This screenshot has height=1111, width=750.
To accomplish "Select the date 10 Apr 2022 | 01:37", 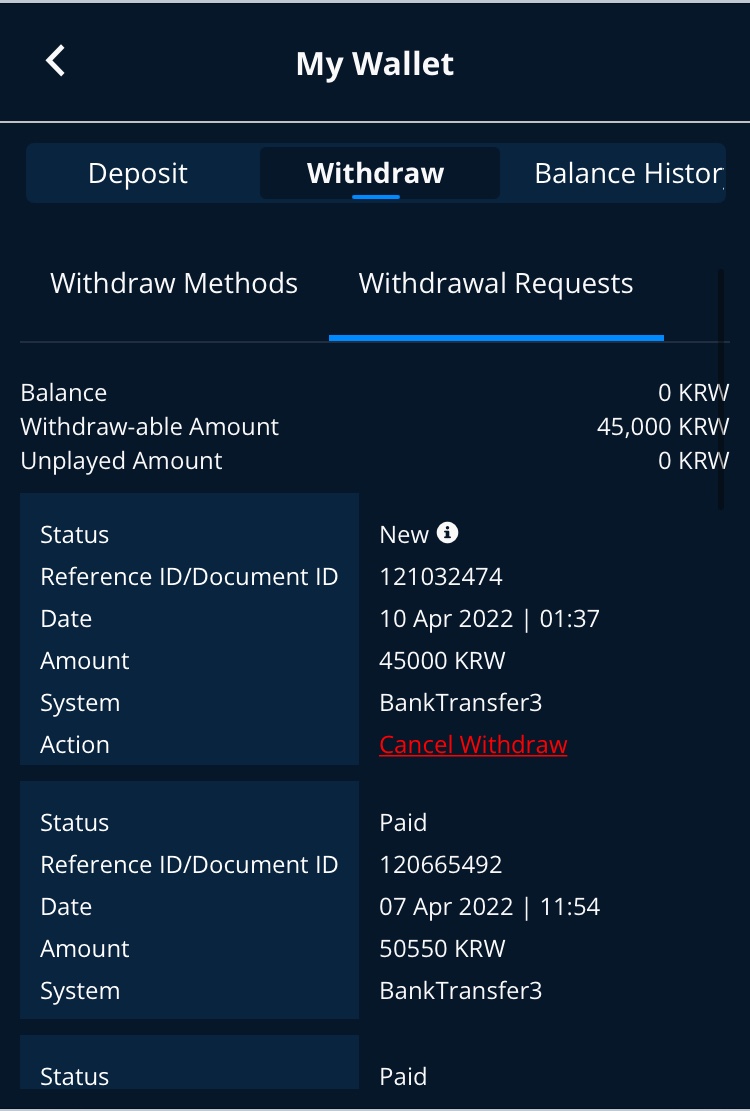I will pyautogui.click(x=489, y=619).
